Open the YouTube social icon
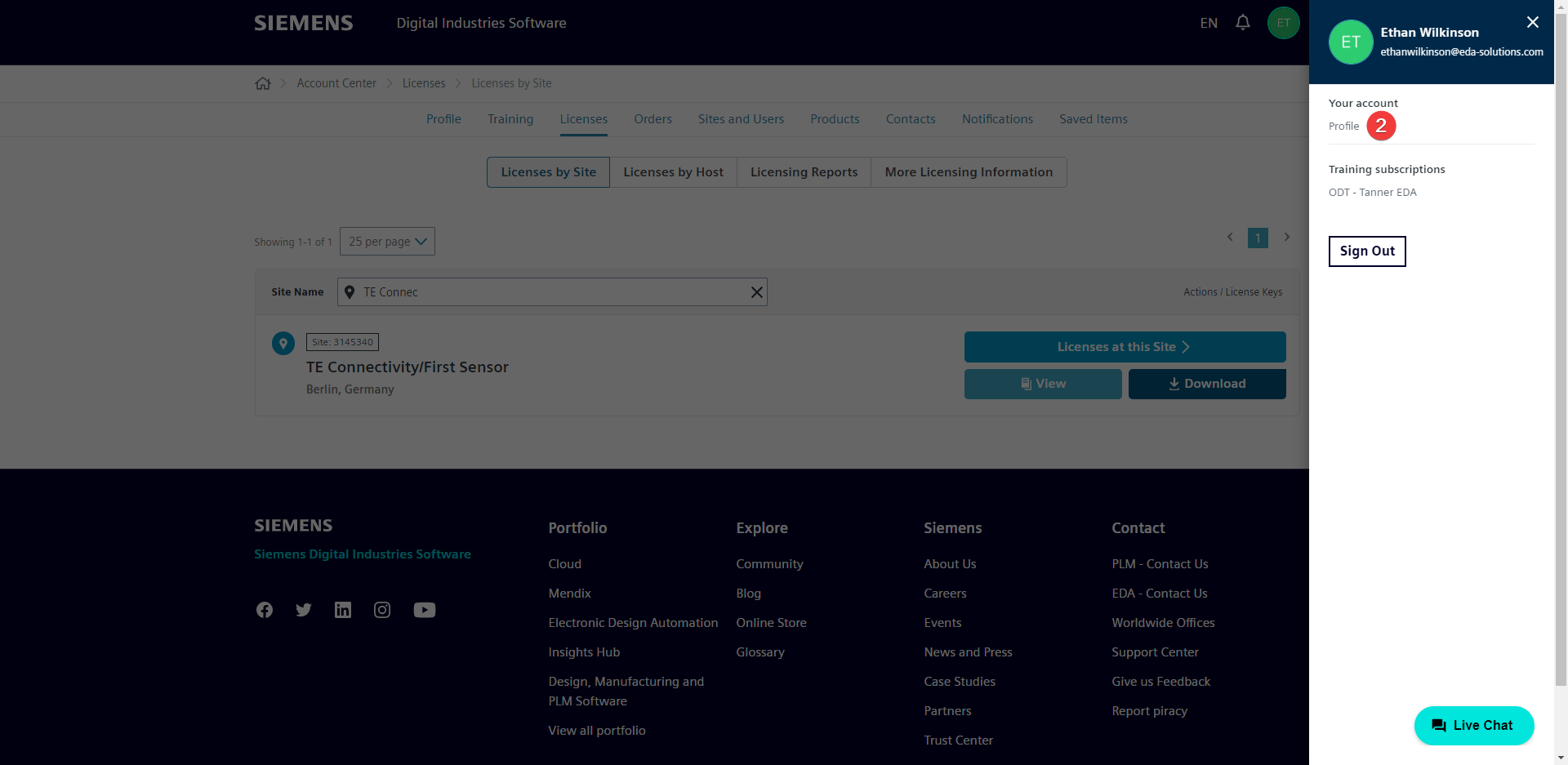Viewport: 1568px width, 765px height. (x=425, y=610)
